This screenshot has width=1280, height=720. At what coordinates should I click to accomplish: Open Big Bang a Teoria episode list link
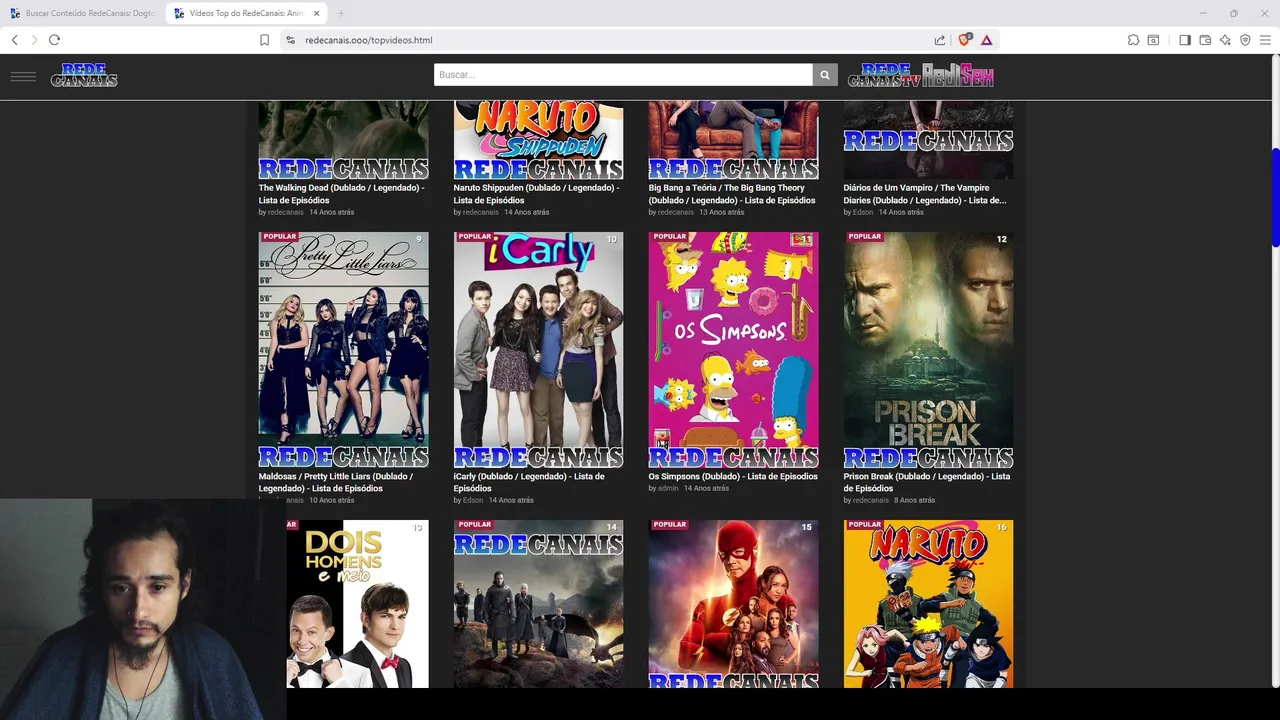732,194
